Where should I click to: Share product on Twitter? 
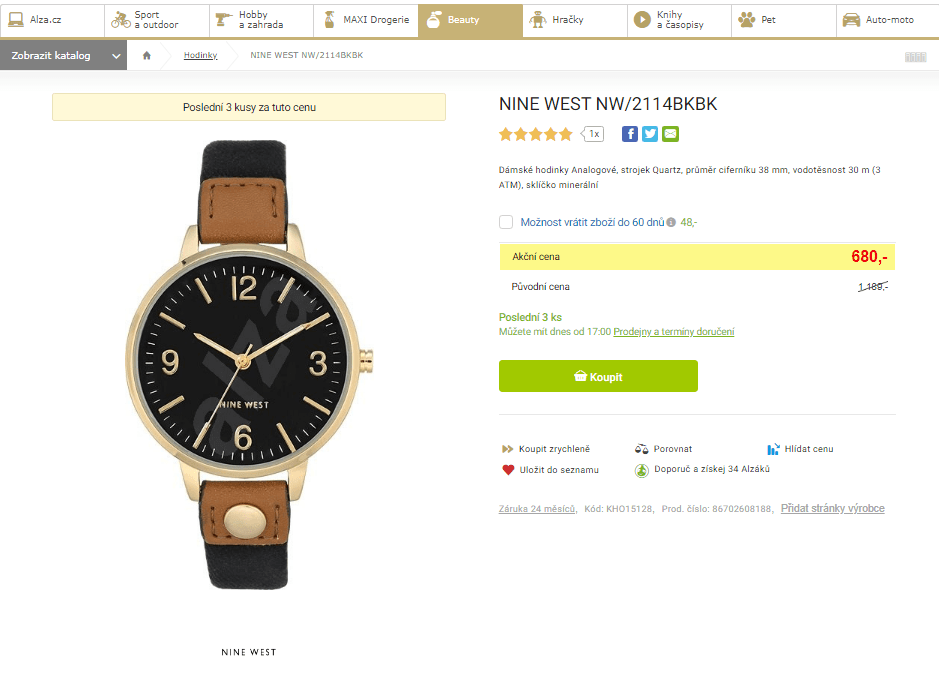coord(650,134)
